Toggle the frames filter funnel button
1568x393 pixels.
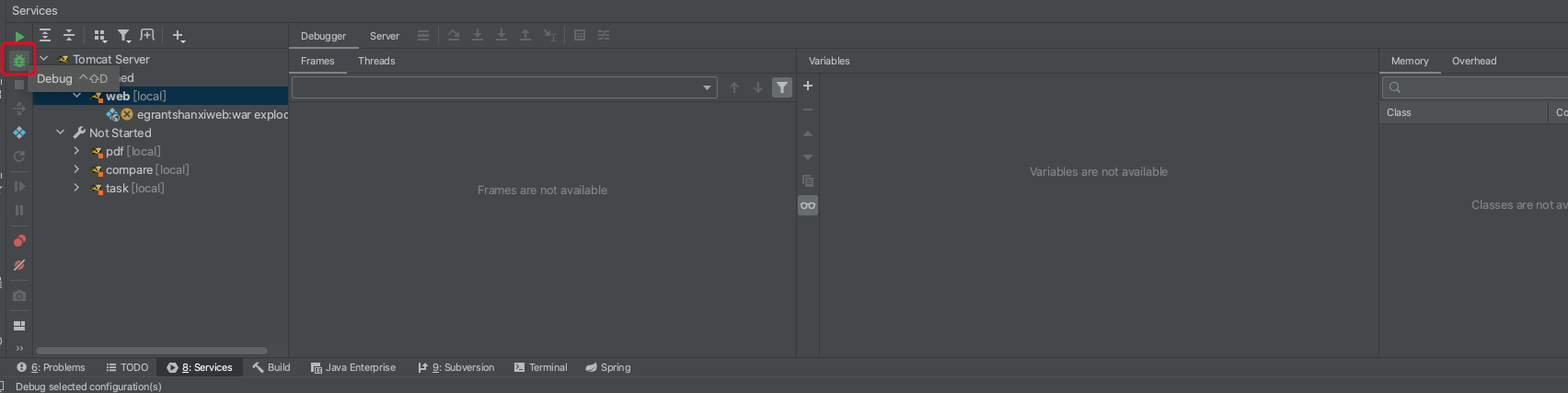click(782, 87)
